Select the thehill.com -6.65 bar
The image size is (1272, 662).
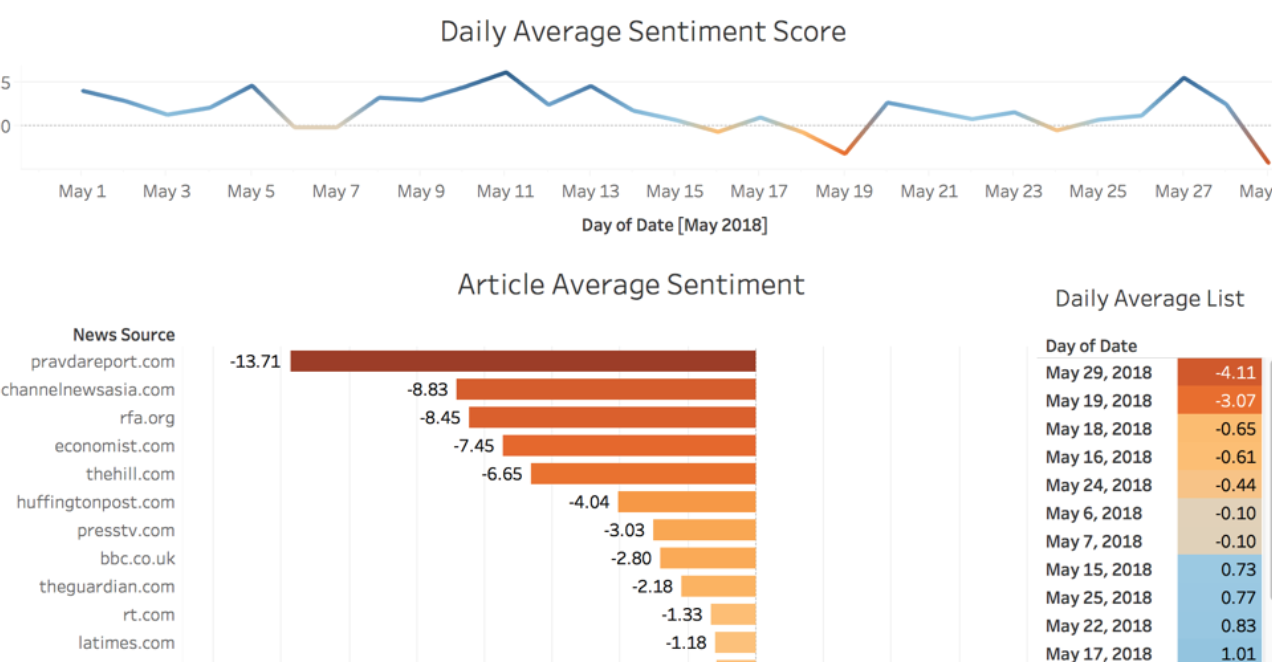click(643, 473)
